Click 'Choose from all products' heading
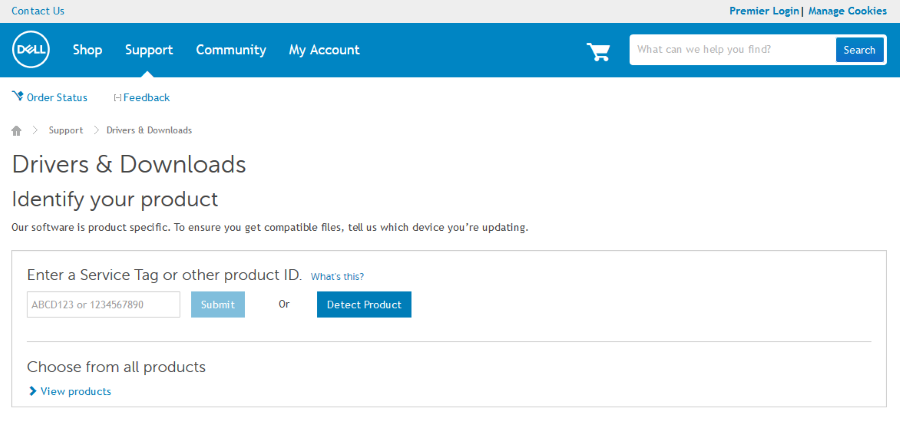Image resolution: width=900 pixels, height=422 pixels. pos(117,367)
